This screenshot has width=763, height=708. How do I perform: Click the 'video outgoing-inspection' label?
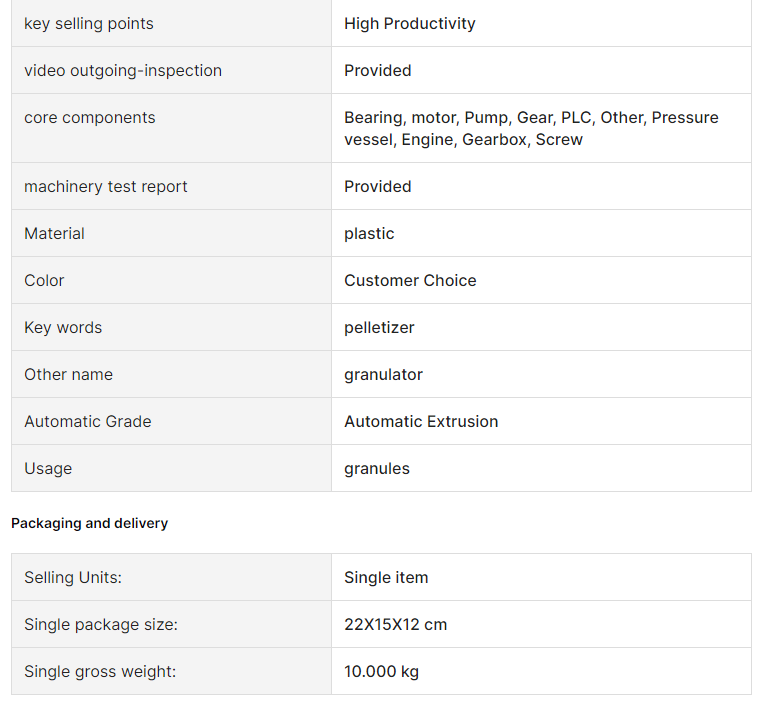click(x=123, y=71)
